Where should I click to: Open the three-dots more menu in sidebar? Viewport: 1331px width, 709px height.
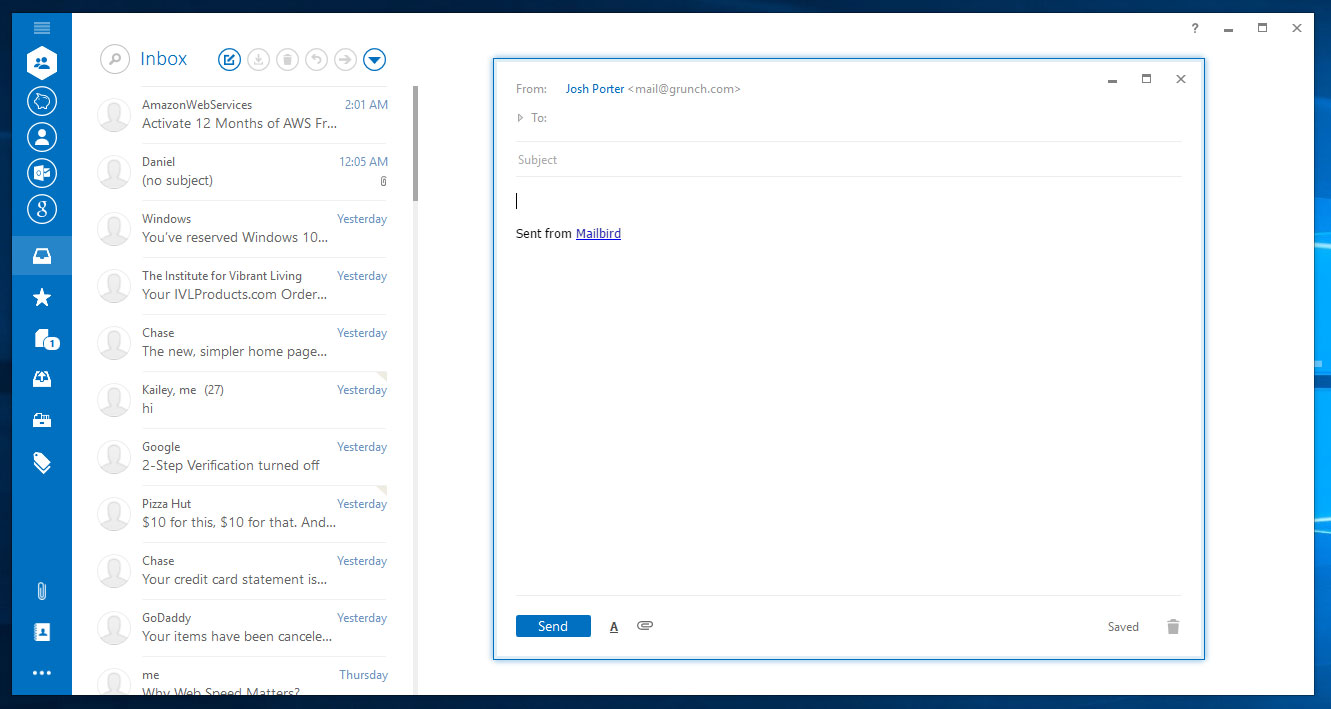[x=42, y=673]
